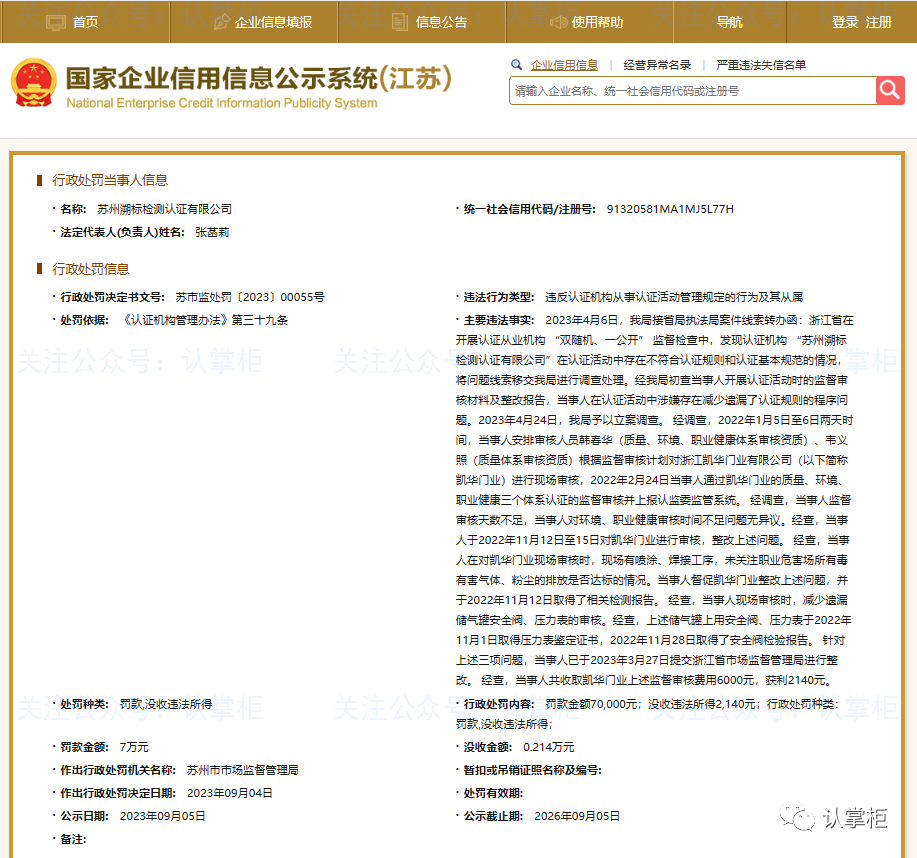Select the pencil icon next to 企业信息填报
The width and height of the screenshot is (917, 858).
coord(223,21)
